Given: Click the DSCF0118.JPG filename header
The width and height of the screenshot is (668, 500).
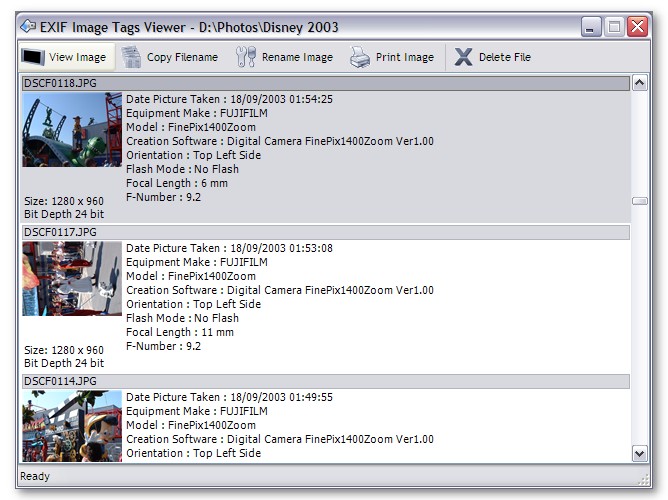Looking at the screenshot, I should click(60, 83).
